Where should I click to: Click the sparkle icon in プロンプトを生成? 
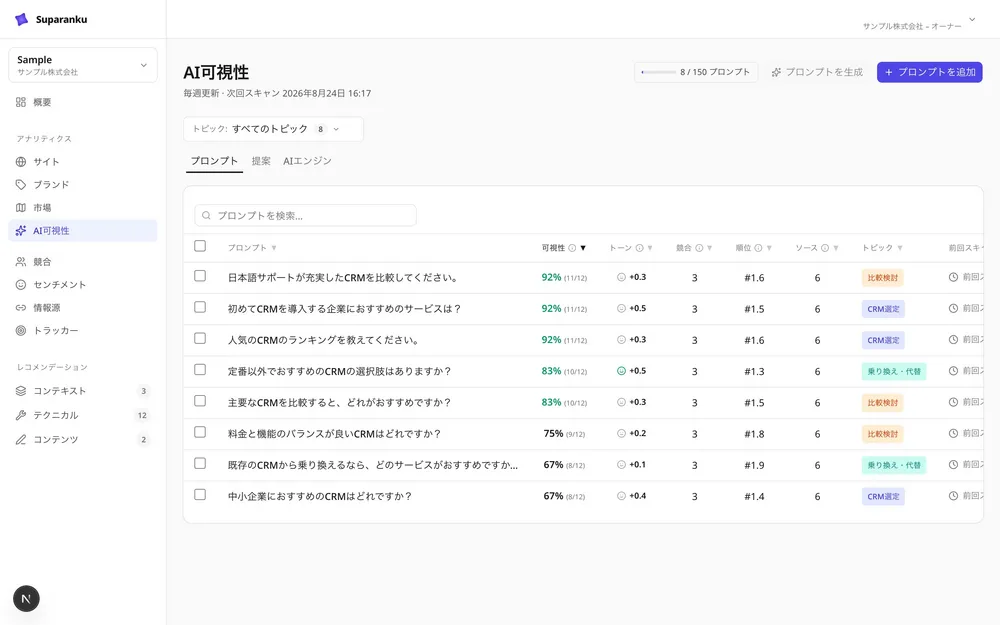tap(776, 72)
